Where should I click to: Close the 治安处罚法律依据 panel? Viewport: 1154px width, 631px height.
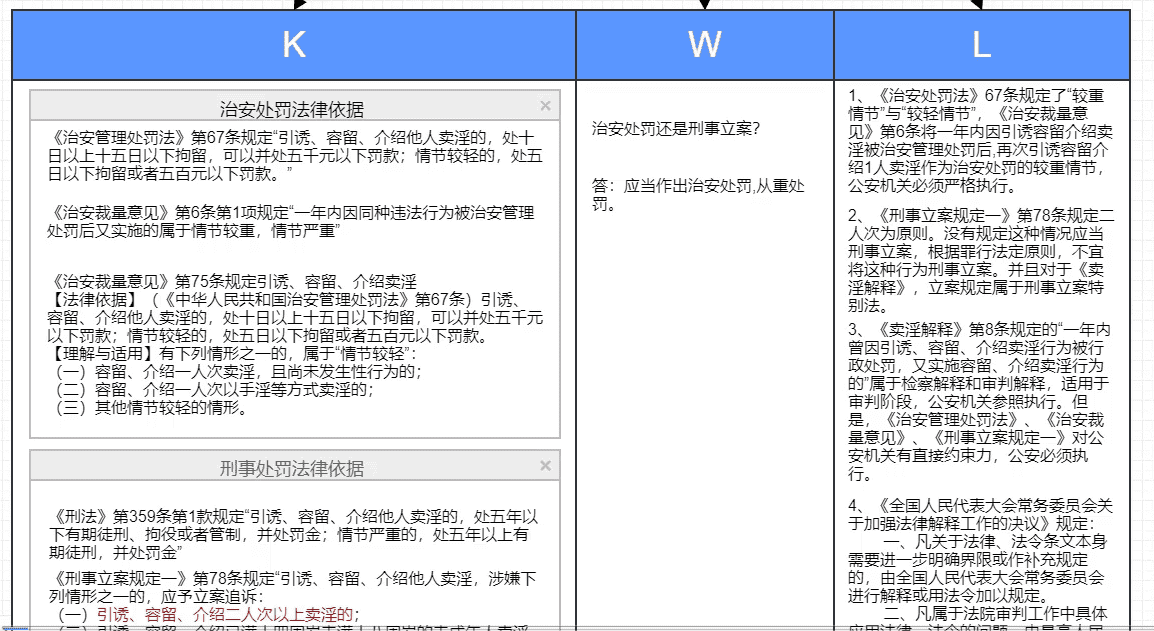pyautogui.click(x=545, y=105)
